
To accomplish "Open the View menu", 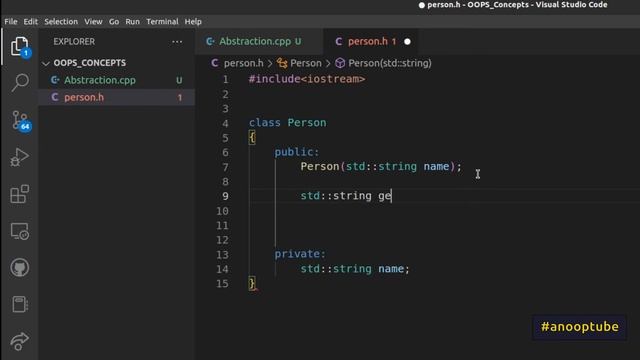I will [93, 22].
